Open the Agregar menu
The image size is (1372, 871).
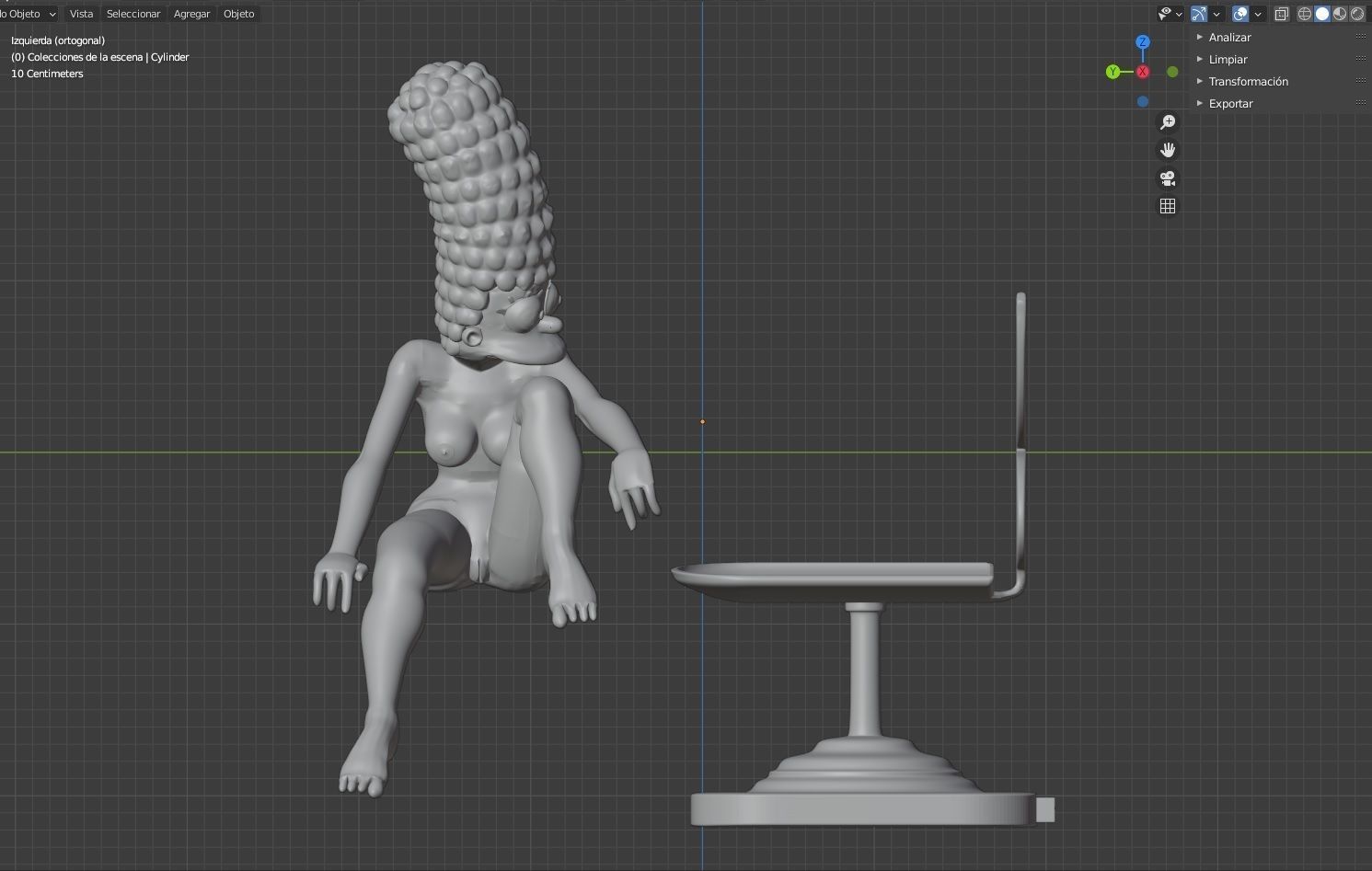tap(191, 14)
